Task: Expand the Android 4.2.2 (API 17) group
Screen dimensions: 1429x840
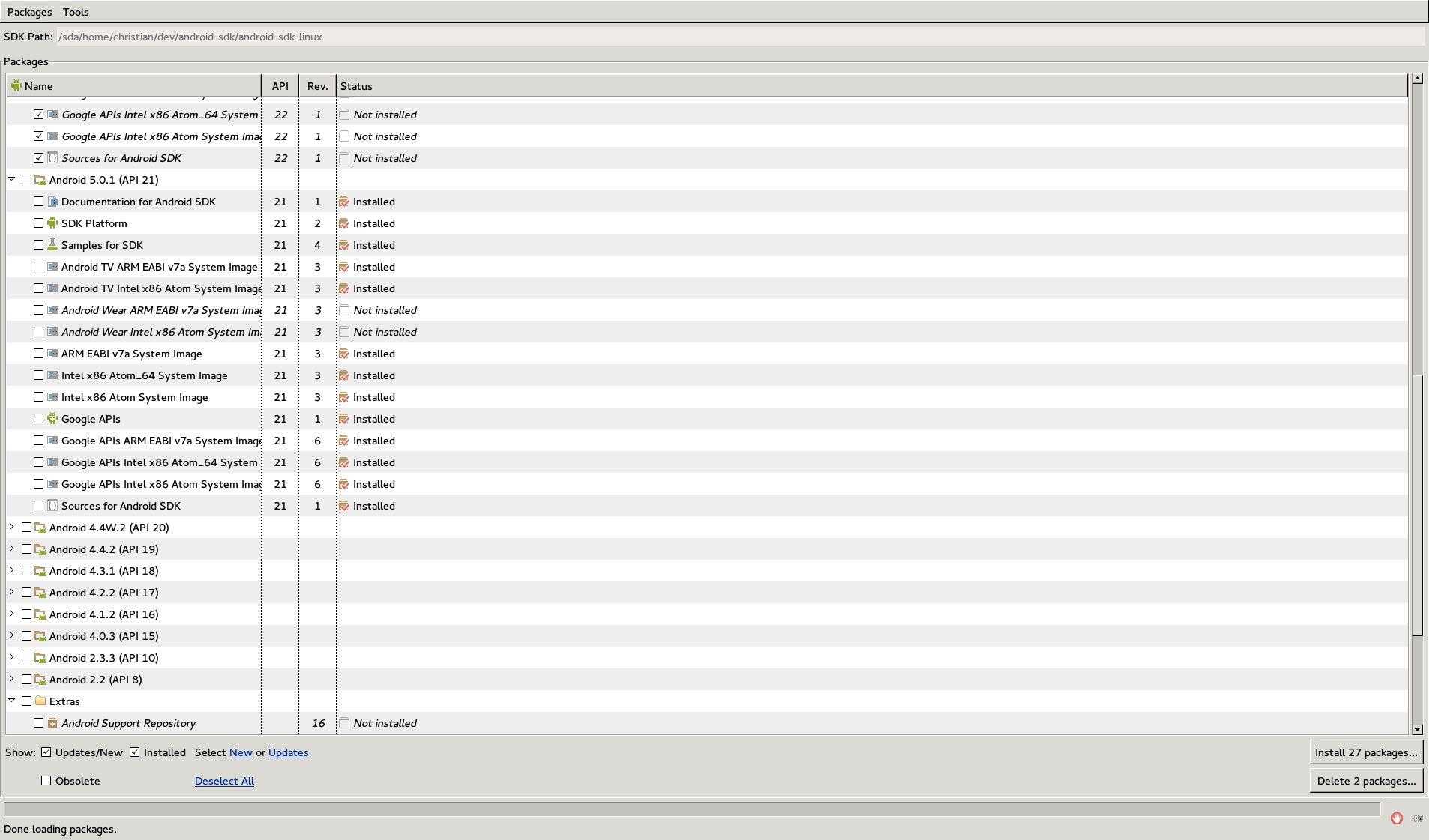Action: (12, 592)
